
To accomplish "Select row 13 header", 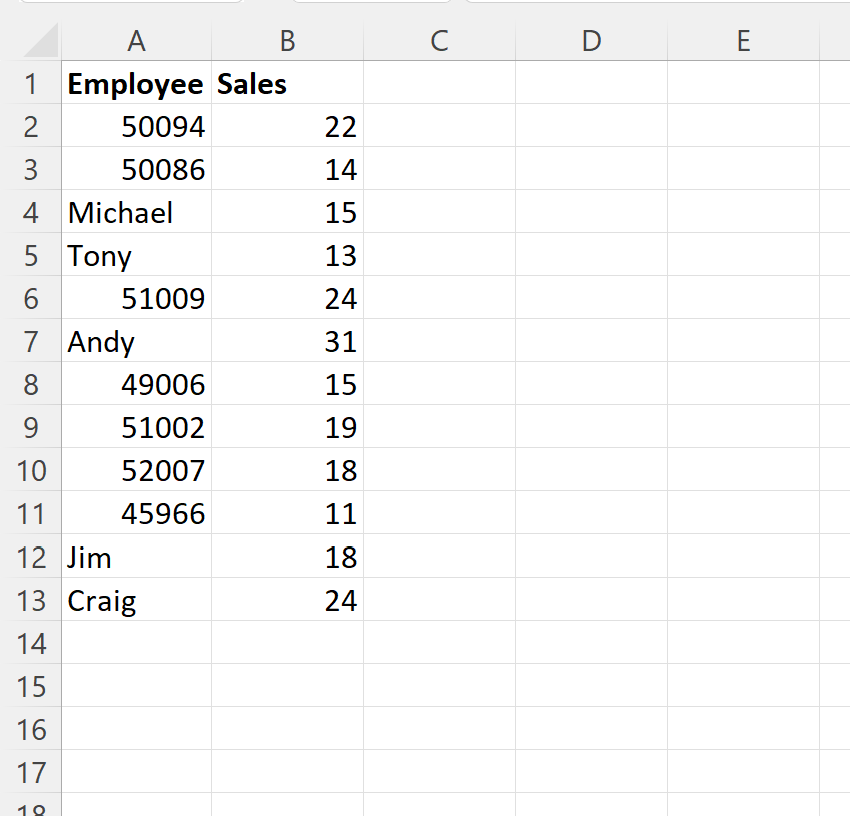I will click(x=33, y=600).
